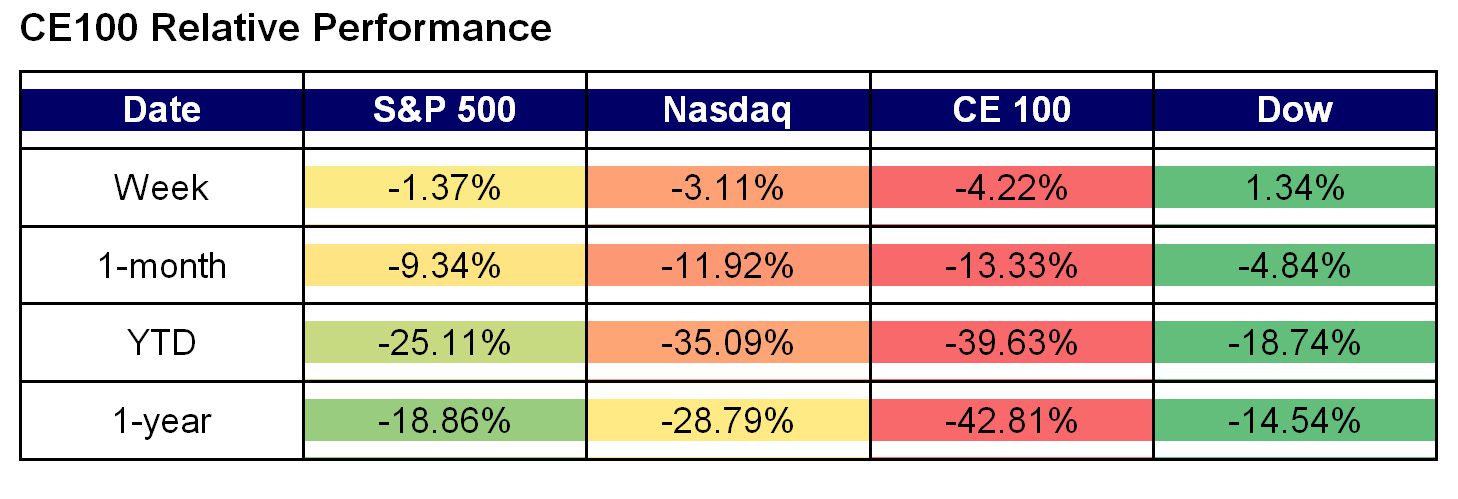Screen dimensions: 1458x499
Task: Select the YTD row label
Action: pos(161,344)
